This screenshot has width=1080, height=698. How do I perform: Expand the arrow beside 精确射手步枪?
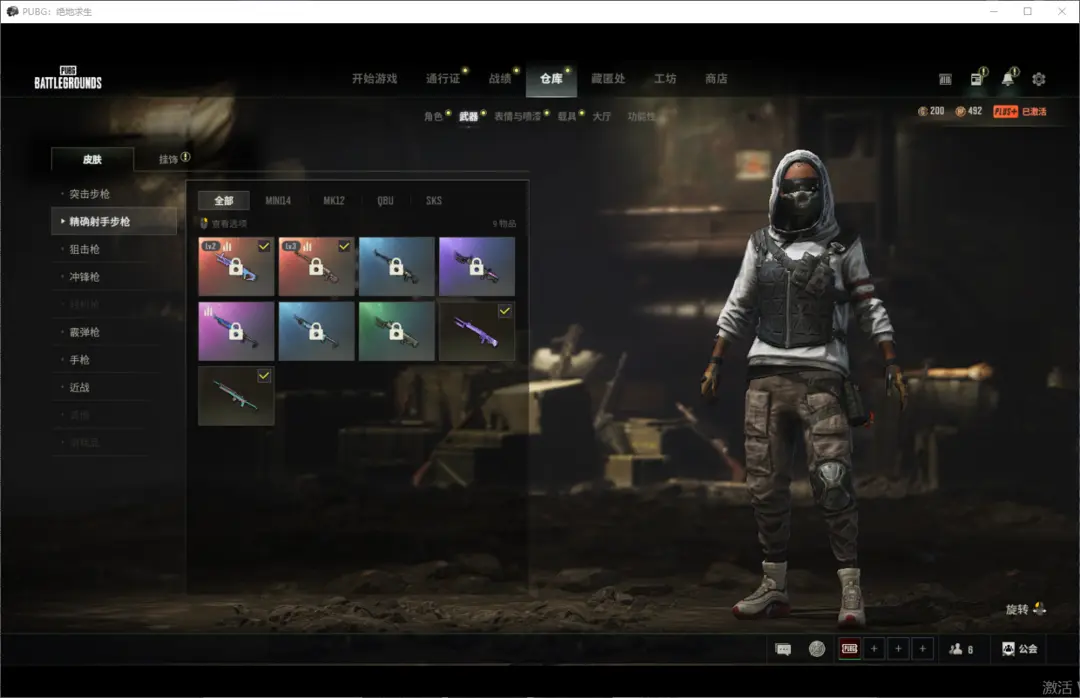click(x=63, y=221)
